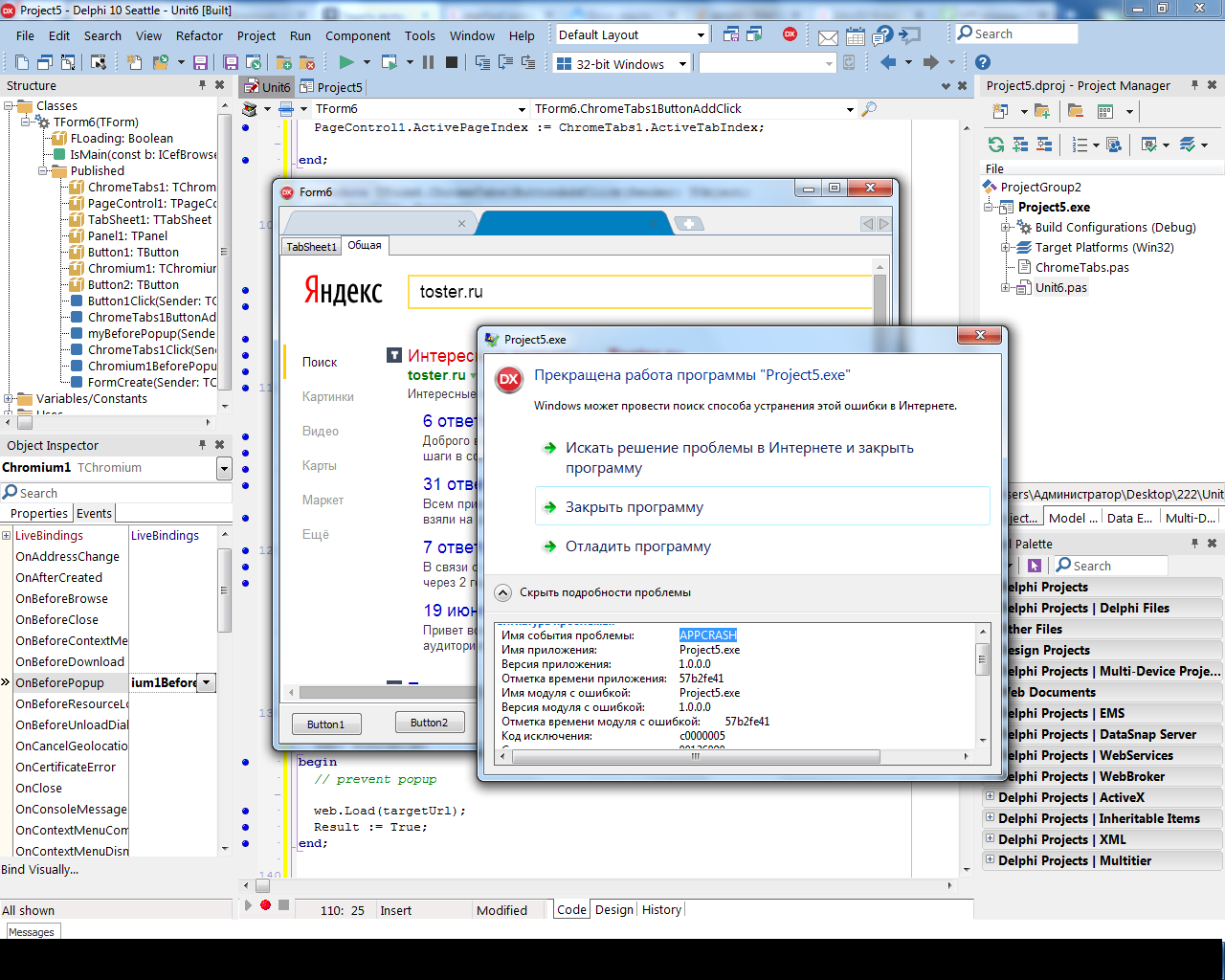Click the red record macro dot
This screenshot has width=1225, height=980.
pos(265,904)
